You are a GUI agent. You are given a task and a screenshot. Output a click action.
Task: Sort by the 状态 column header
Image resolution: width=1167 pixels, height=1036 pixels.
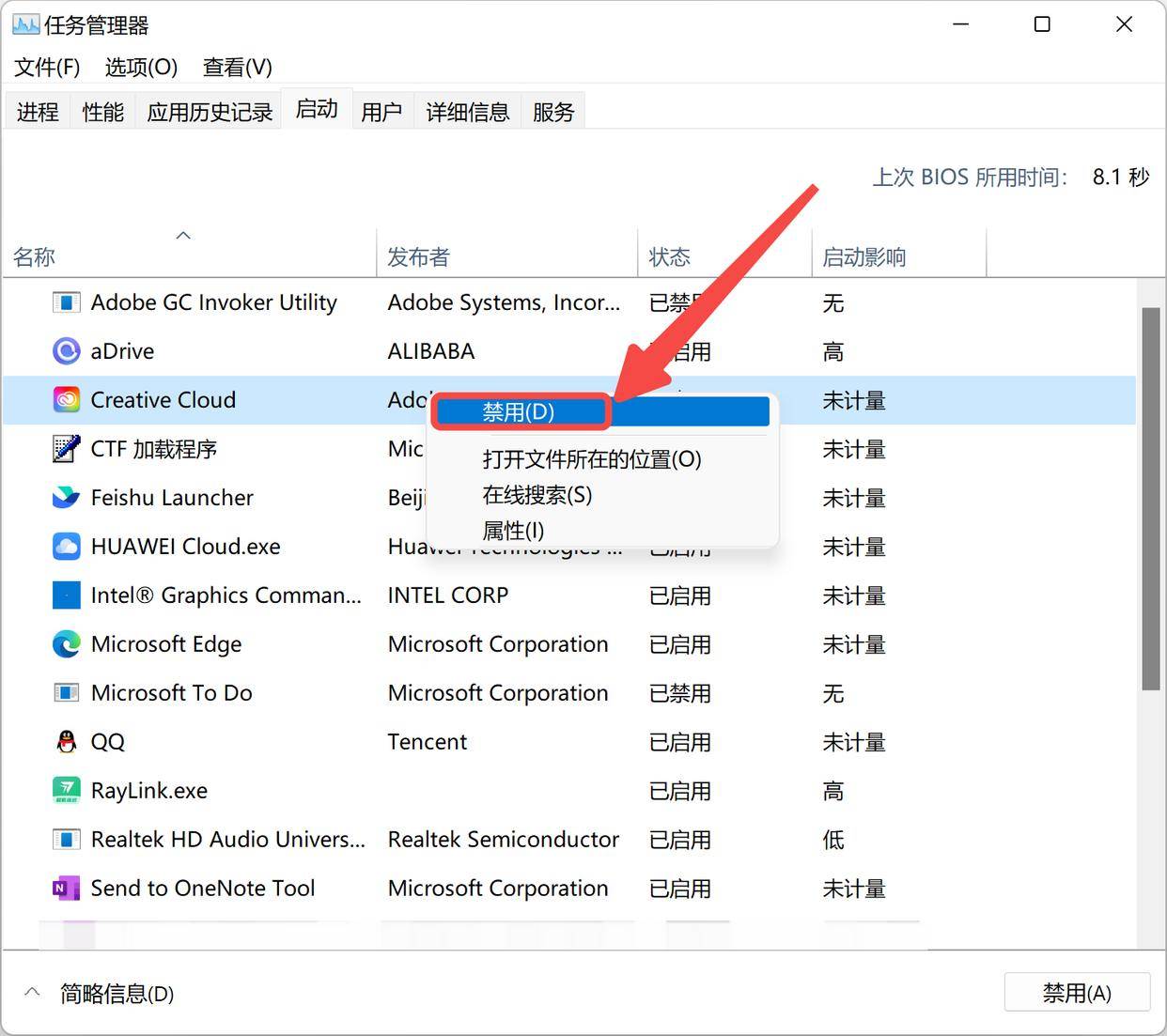point(724,256)
